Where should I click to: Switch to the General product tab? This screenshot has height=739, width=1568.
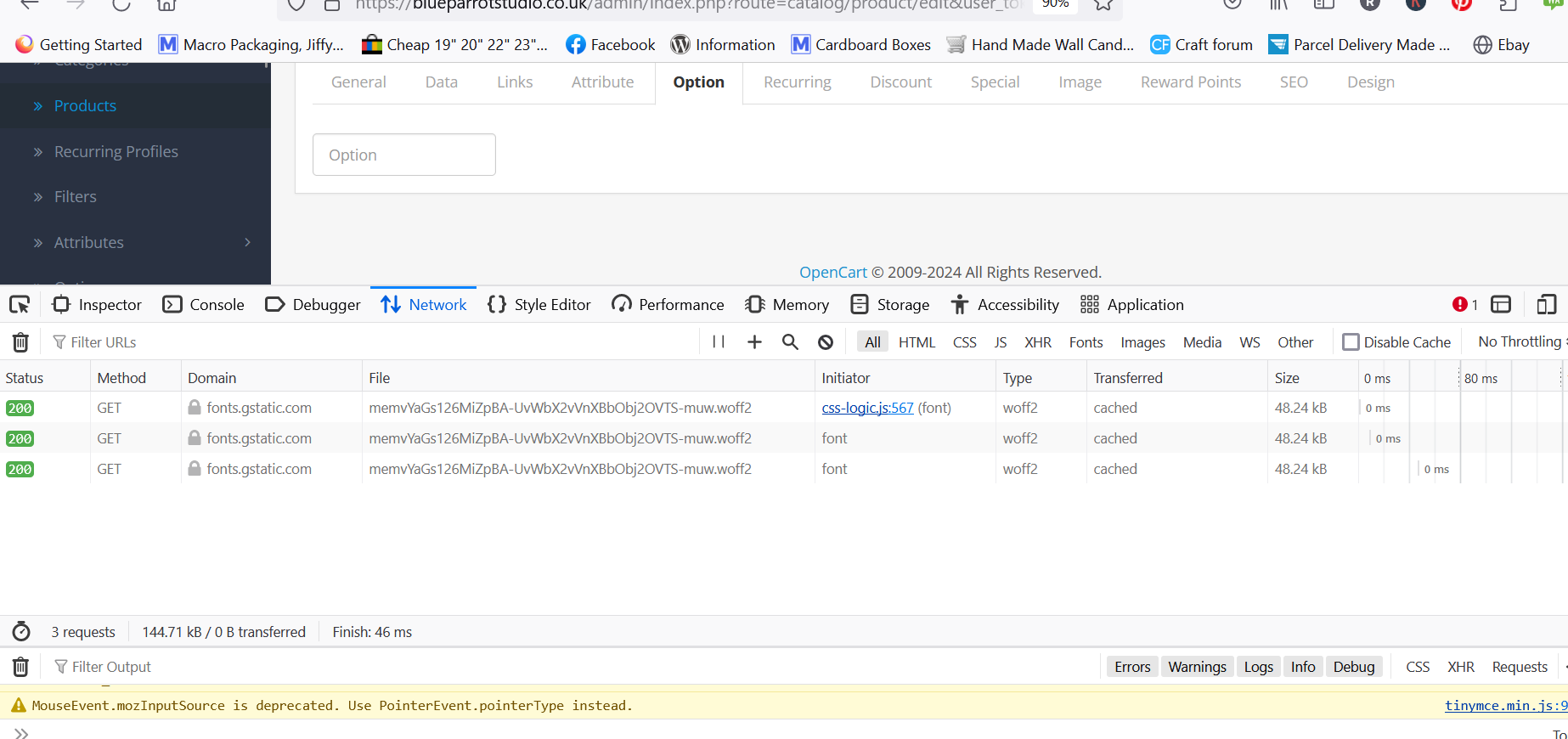click(358, 82)
